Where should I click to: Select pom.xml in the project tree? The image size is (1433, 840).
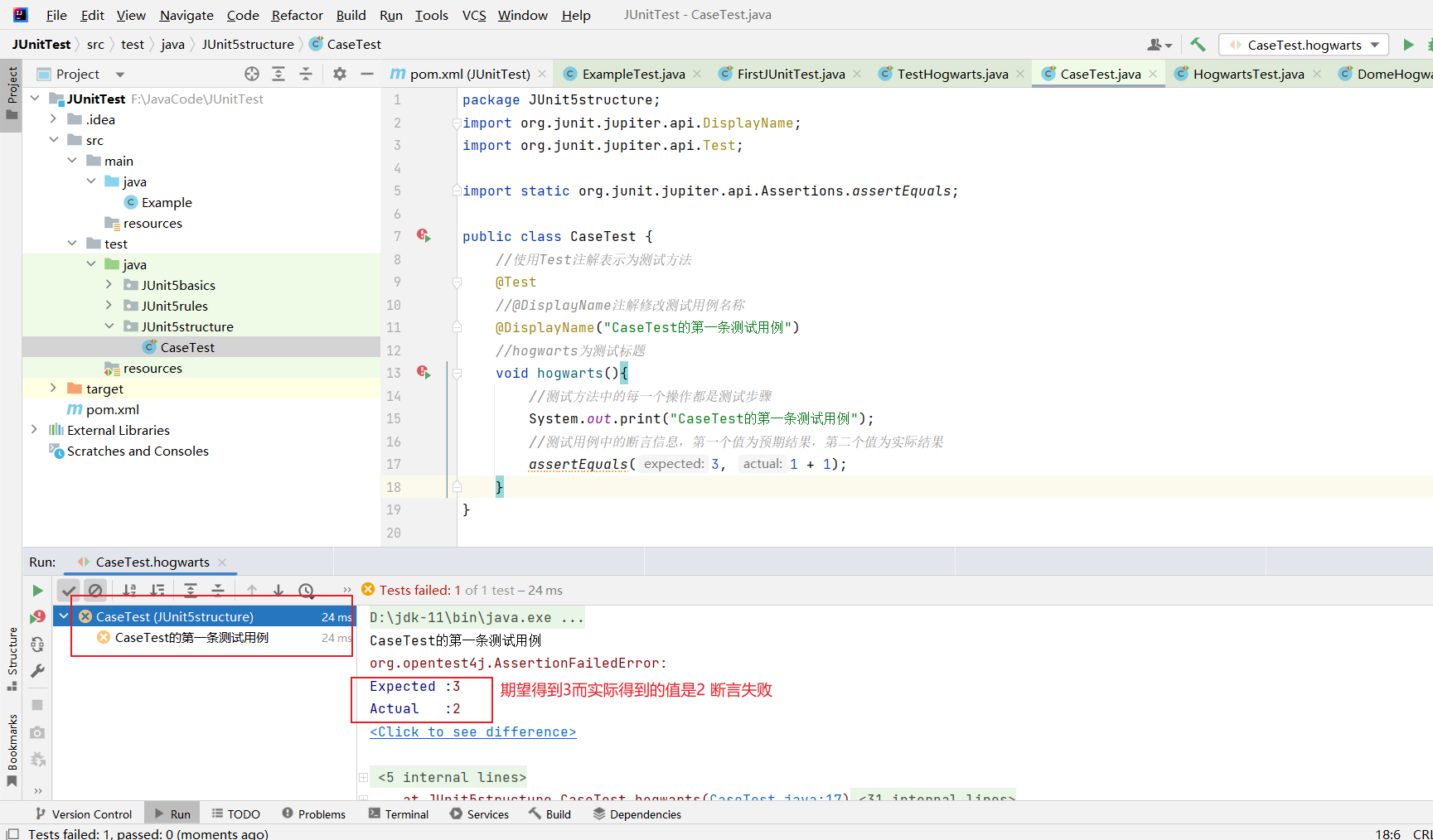point(112,409)
